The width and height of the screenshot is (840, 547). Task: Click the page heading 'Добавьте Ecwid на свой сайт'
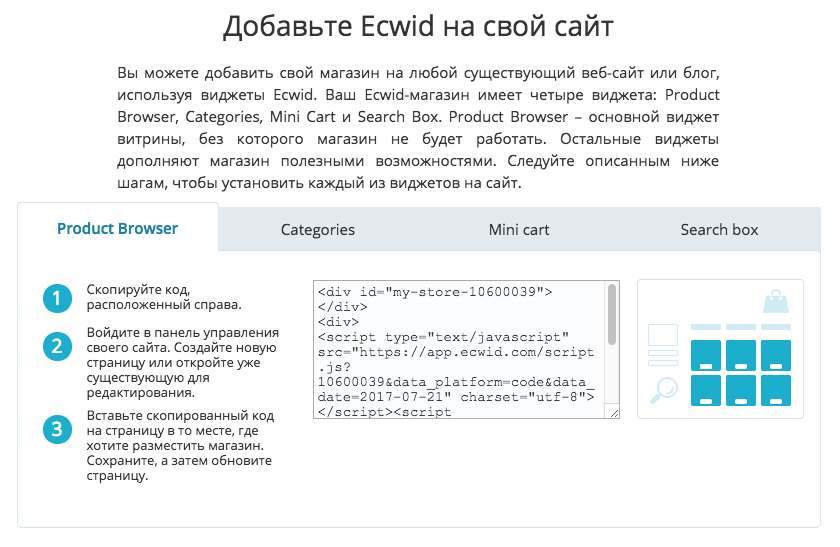tap(418, 26)
